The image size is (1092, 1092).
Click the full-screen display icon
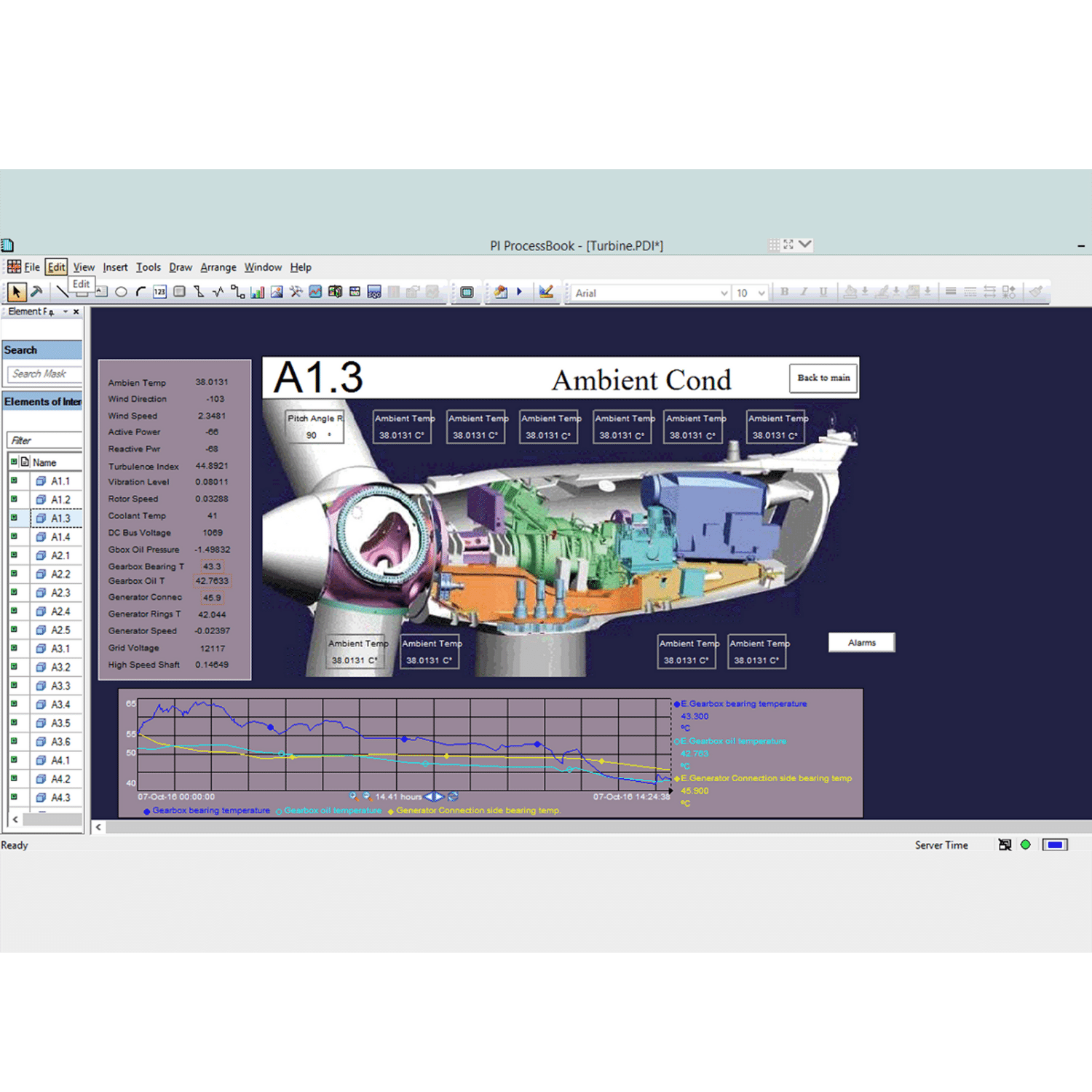467,293
